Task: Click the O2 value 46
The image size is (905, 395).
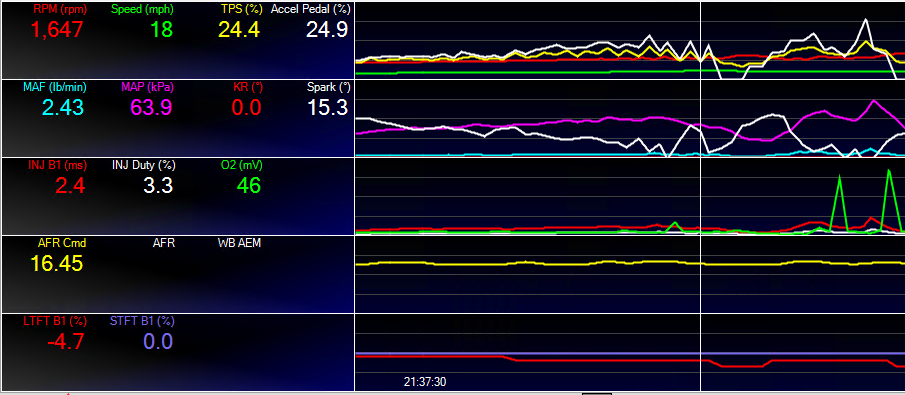Action: click(249, 185)
